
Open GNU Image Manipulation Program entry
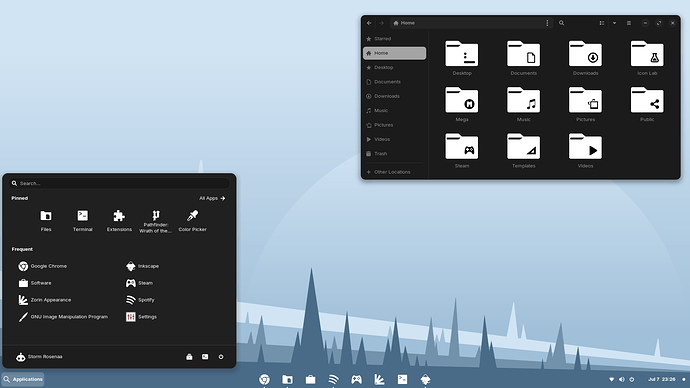63,317
